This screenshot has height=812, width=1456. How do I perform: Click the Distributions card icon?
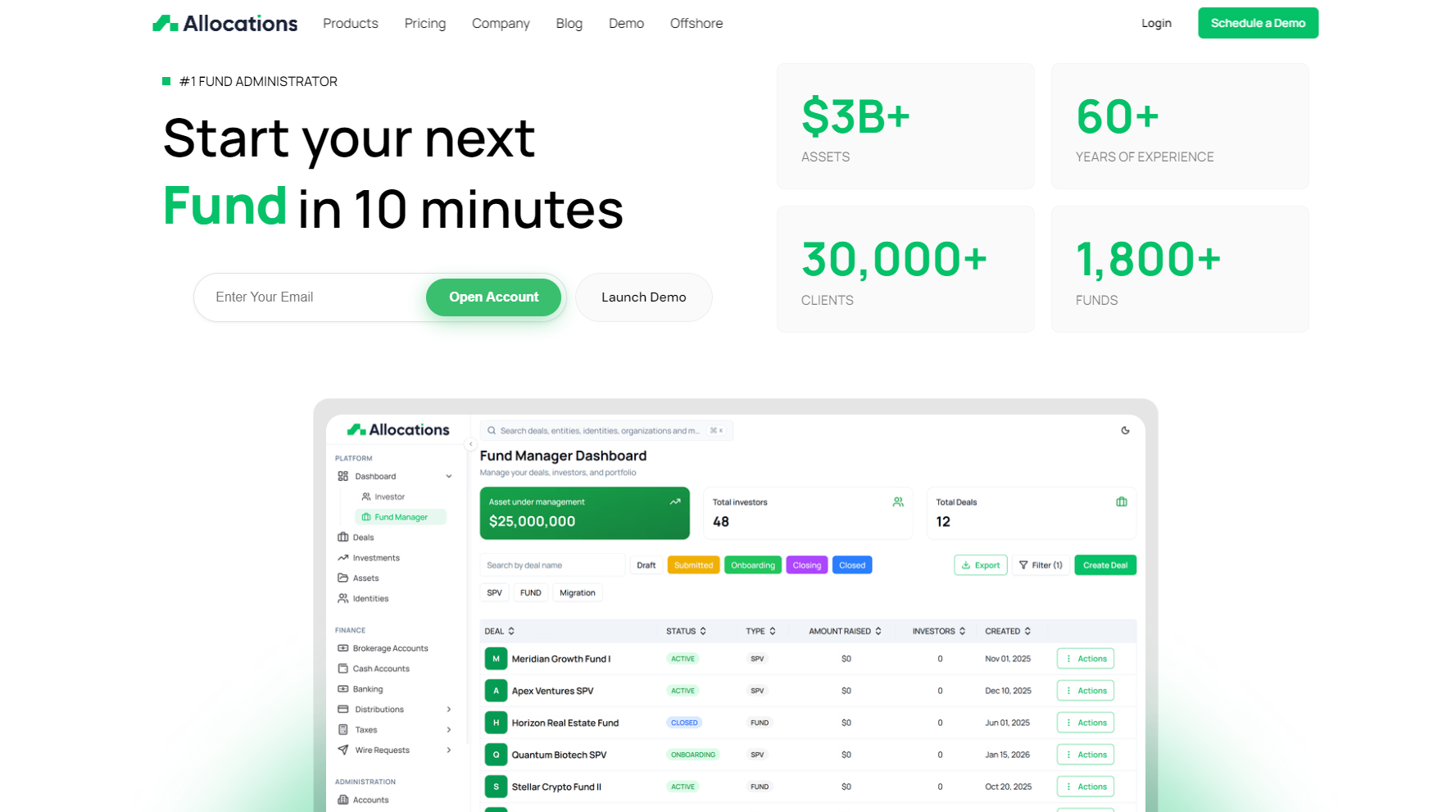[x=342, y=710]
